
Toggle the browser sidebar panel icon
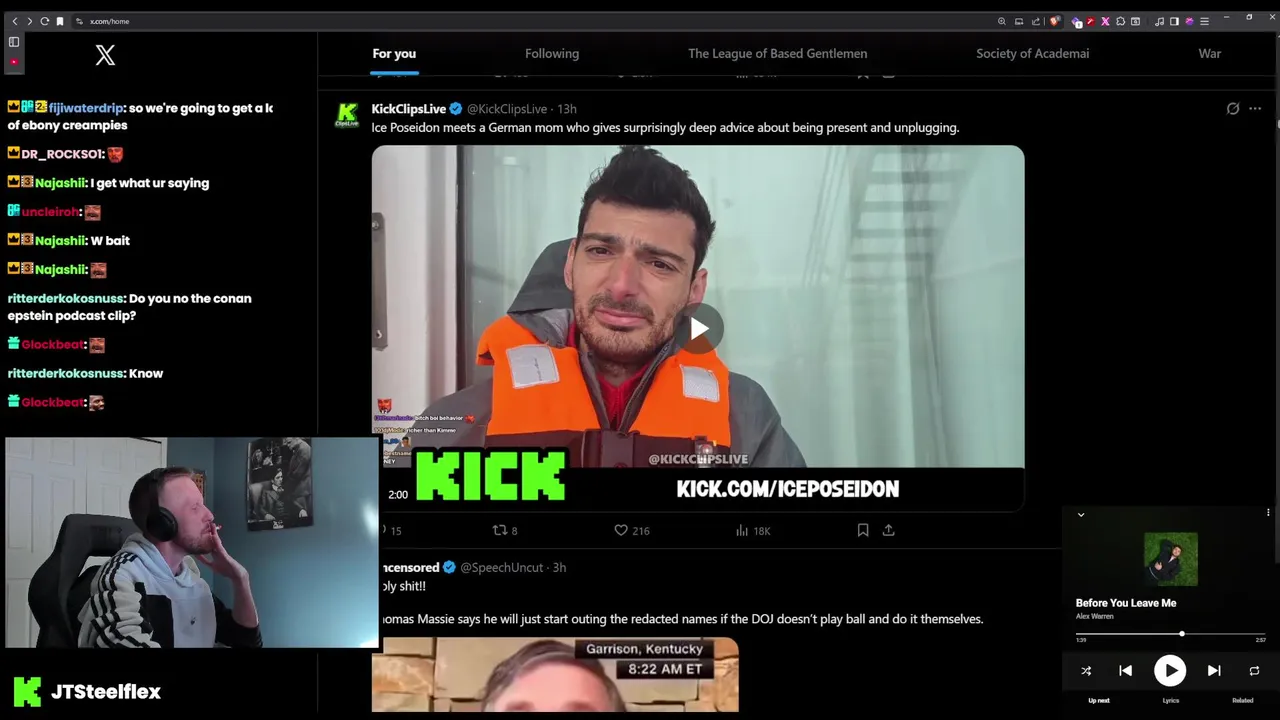(x=14, y=42)
